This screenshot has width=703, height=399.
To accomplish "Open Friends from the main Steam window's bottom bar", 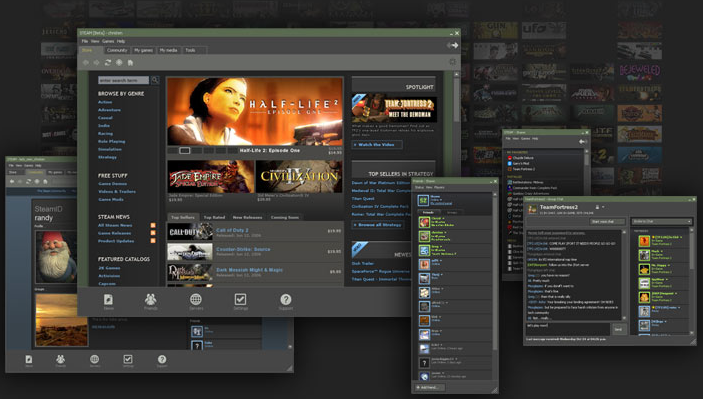I will pyautogui.click(x=151, y=302).
